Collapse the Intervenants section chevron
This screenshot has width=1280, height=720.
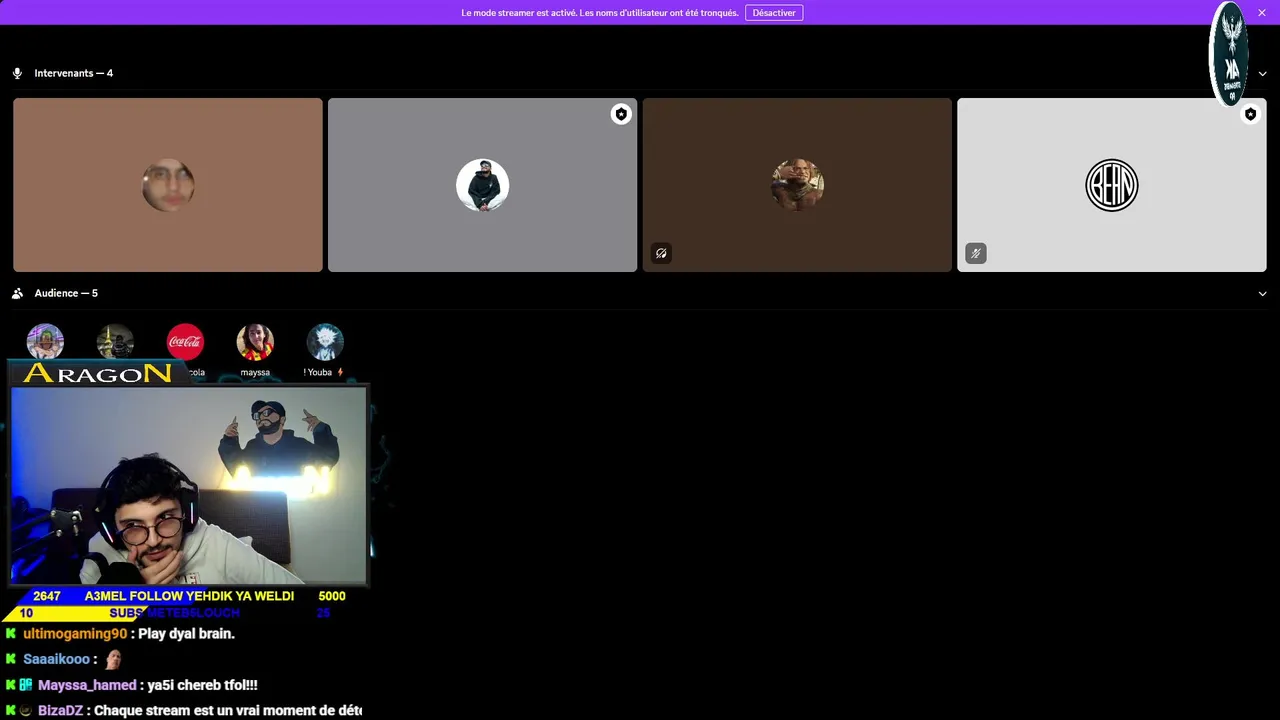[1263, 74]
